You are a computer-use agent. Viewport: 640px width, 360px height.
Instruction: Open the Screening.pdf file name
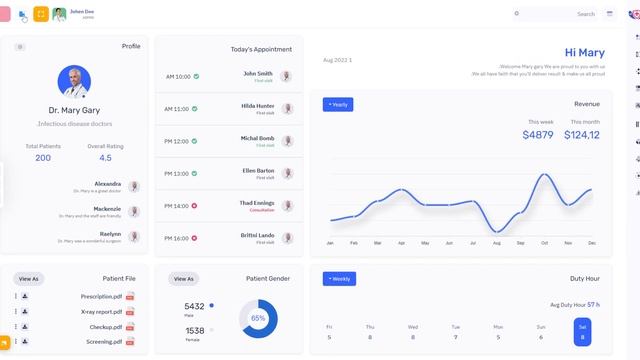104,342
